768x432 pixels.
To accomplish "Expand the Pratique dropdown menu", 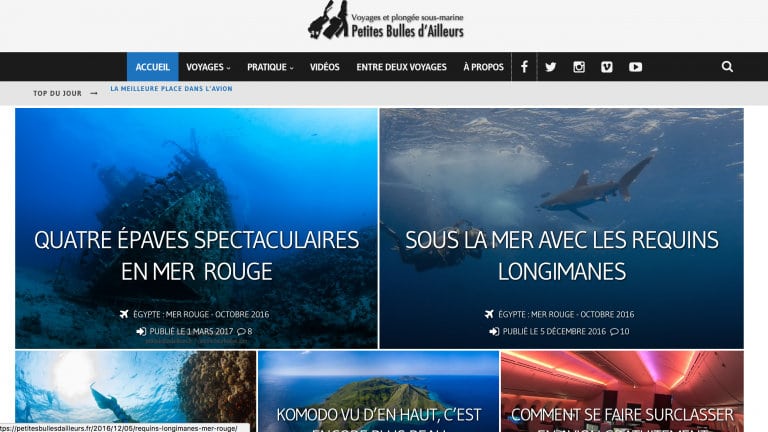I will coord(270,67).
